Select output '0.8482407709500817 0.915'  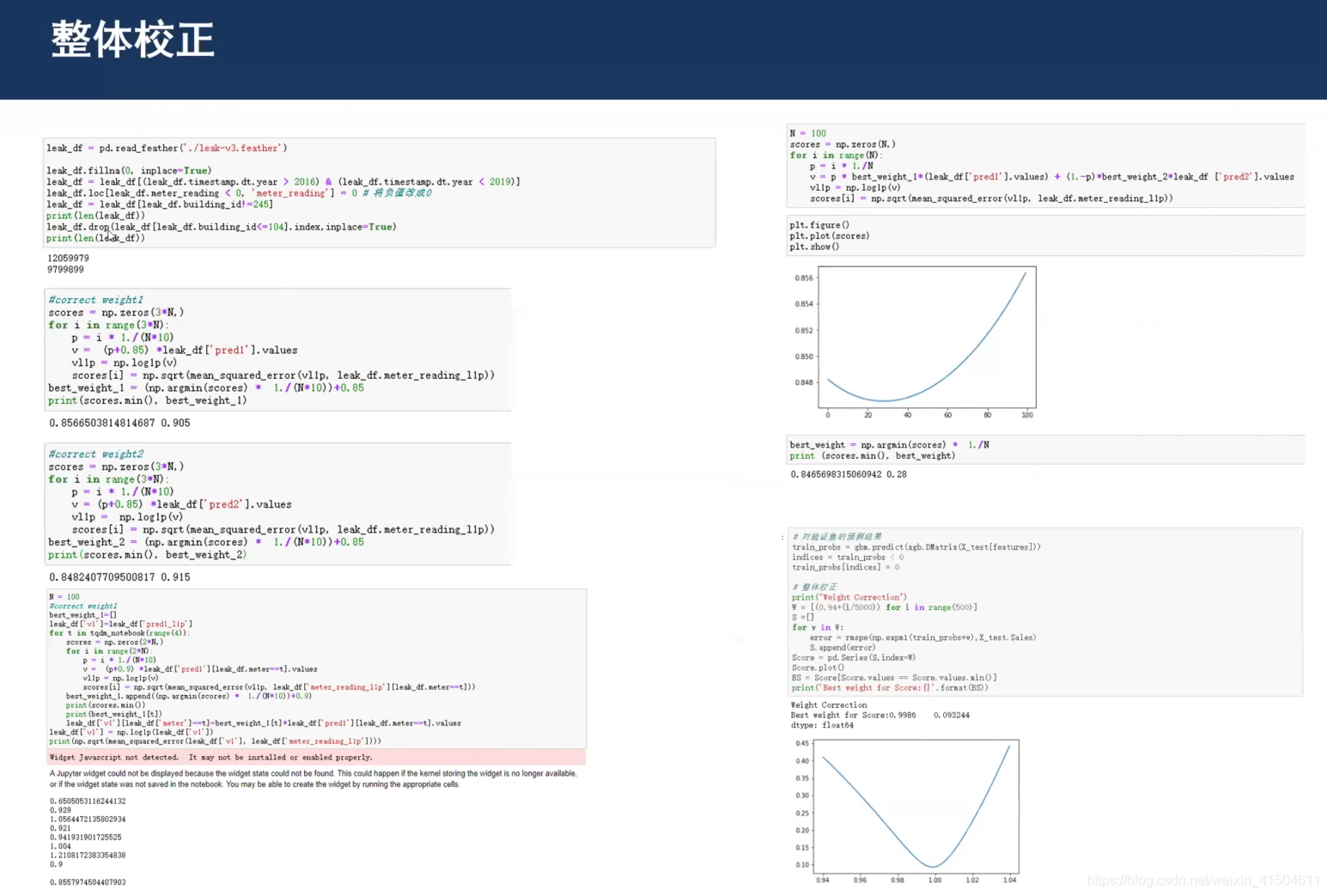(119, 577)
